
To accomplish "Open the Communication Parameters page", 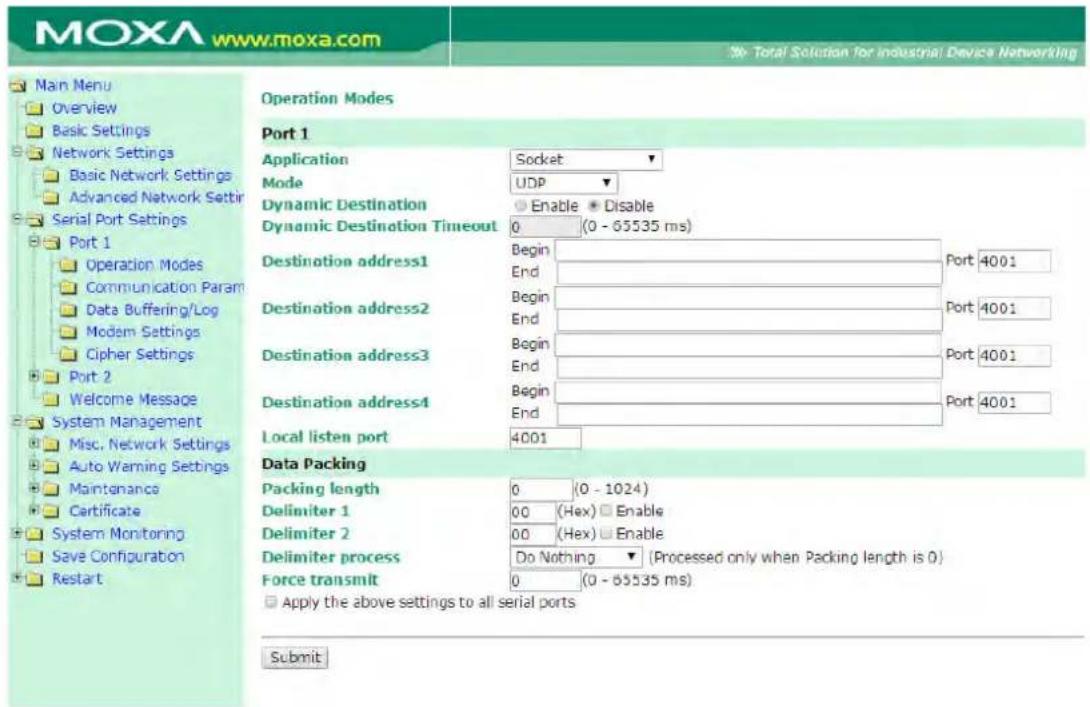I will (x=165, y=287).
